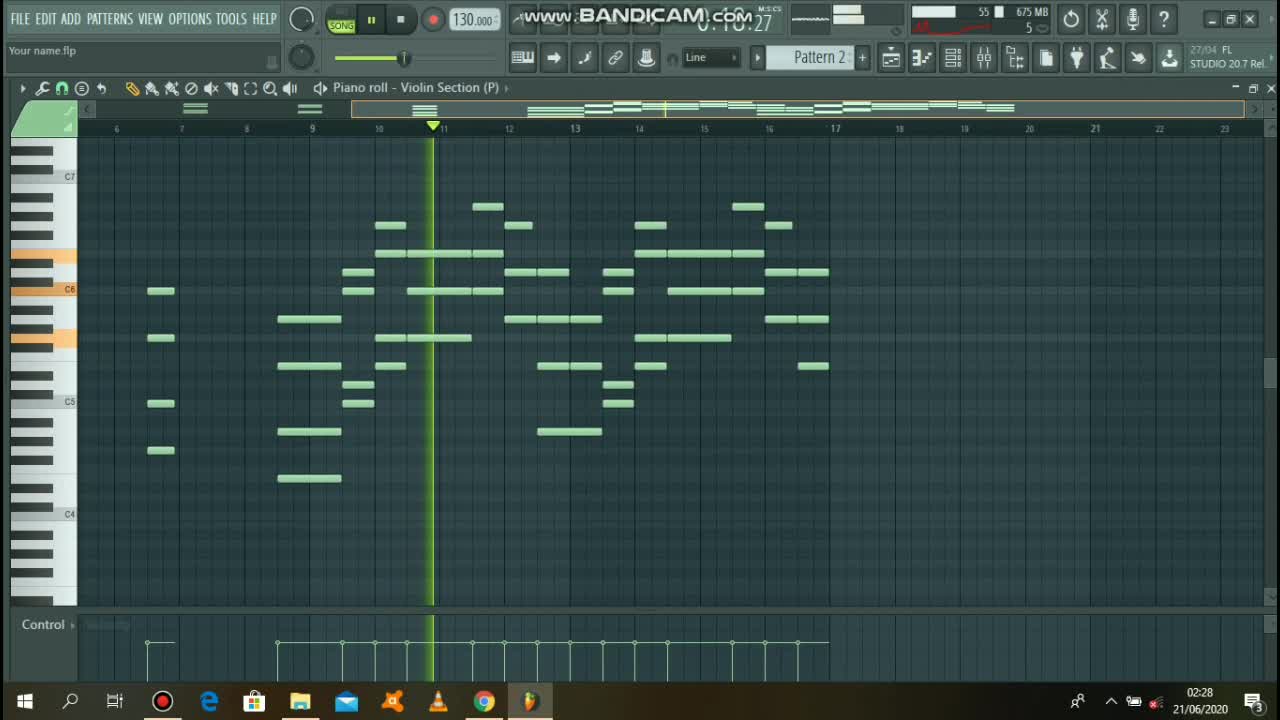Open the project picker pages icon

[1046, 58]
